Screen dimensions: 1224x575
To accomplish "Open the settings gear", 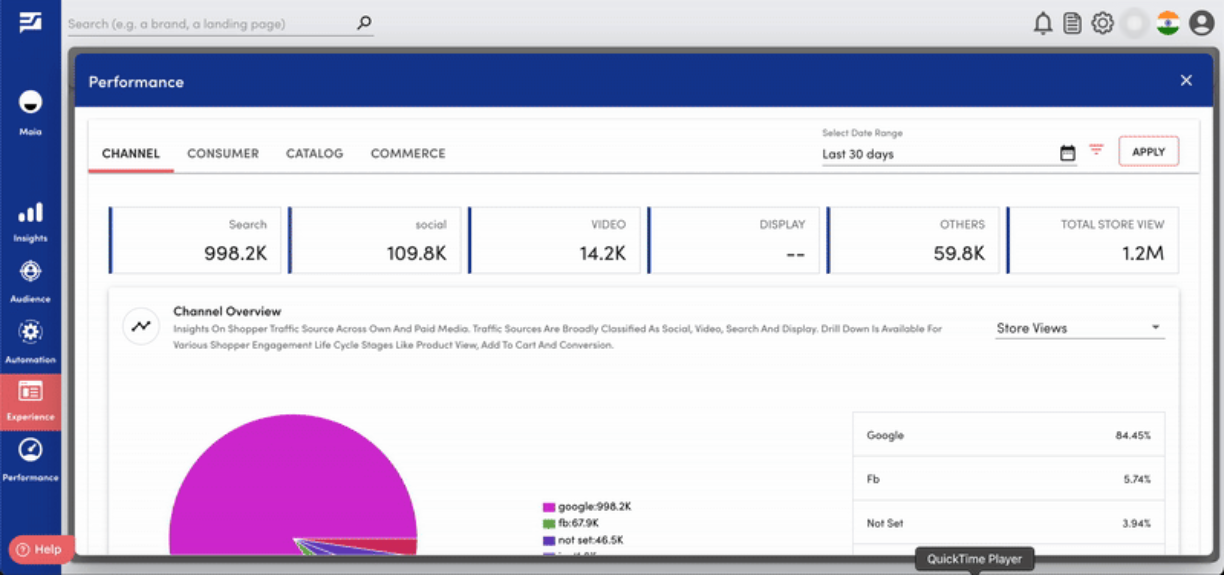I will (x=1102, y=23).
